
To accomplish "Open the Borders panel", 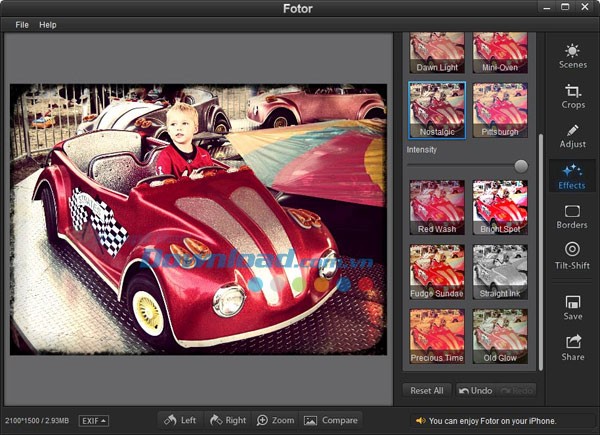I will point(572,217).
